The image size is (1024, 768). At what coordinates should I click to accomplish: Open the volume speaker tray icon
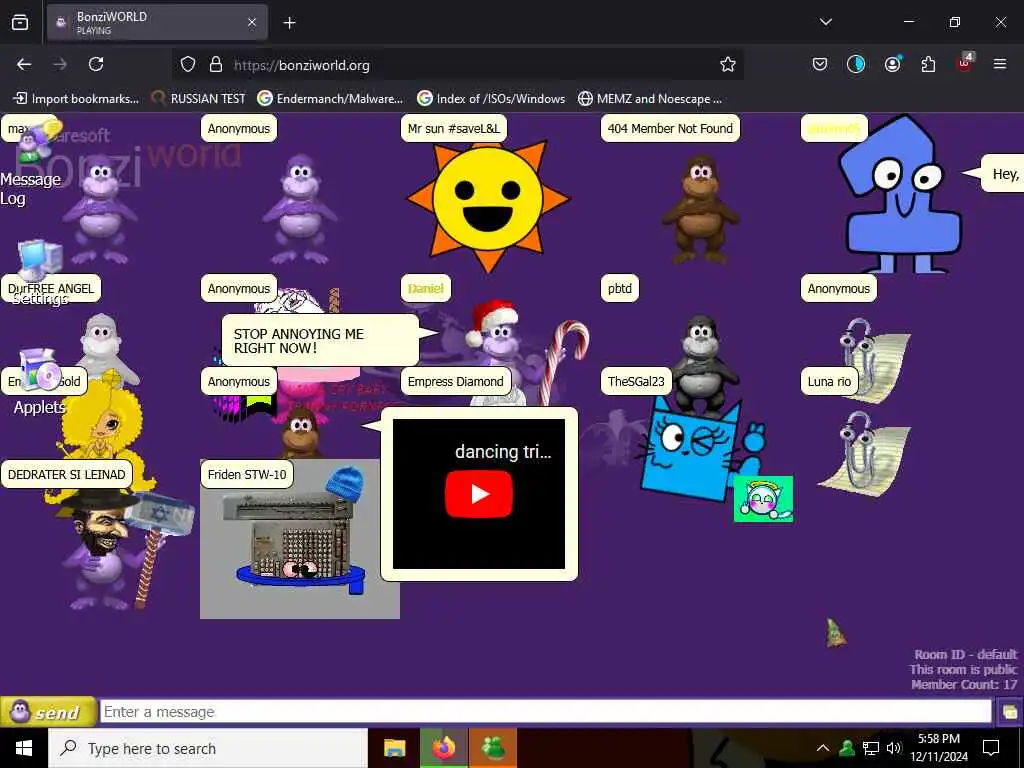coord(893,748)
